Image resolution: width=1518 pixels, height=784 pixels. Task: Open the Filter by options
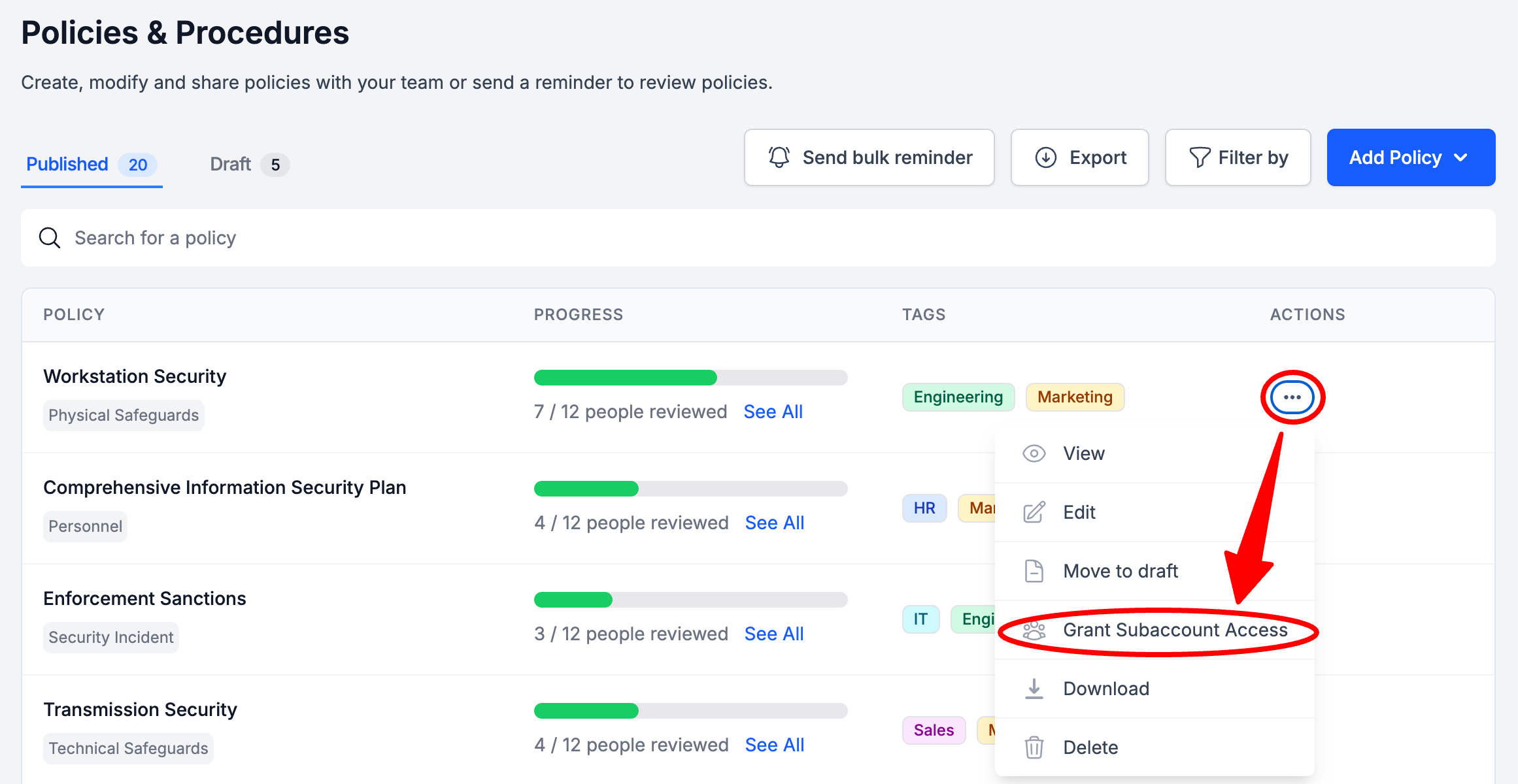coord(1238,157)
